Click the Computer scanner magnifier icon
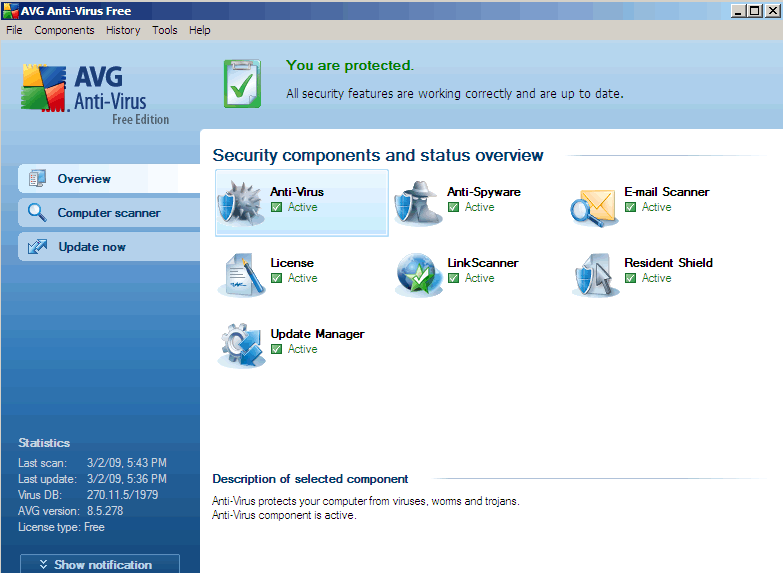This screenshot has width=783, height=573. click(37, 212)
